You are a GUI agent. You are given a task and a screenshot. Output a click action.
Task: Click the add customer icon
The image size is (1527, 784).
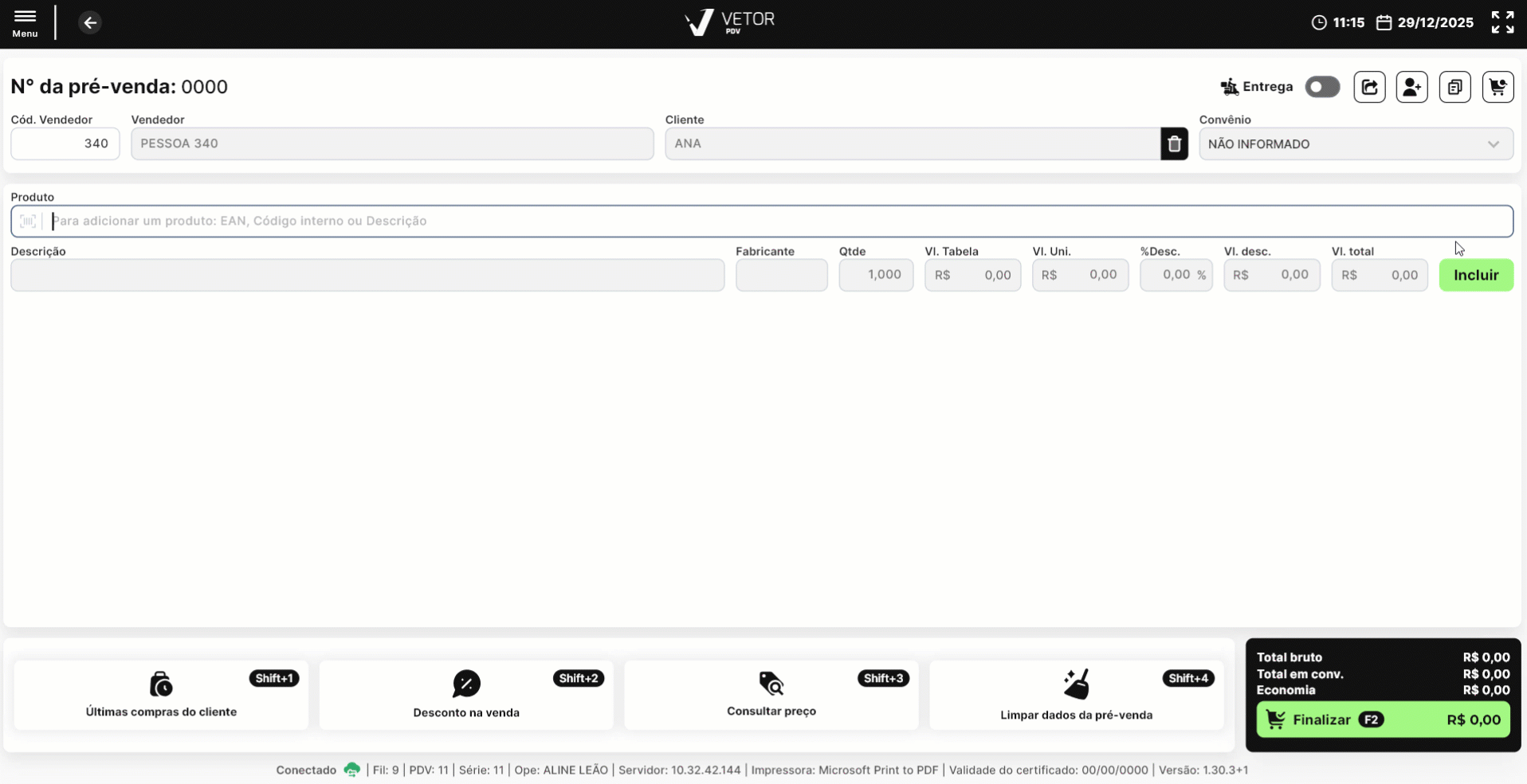[1411, 87]
